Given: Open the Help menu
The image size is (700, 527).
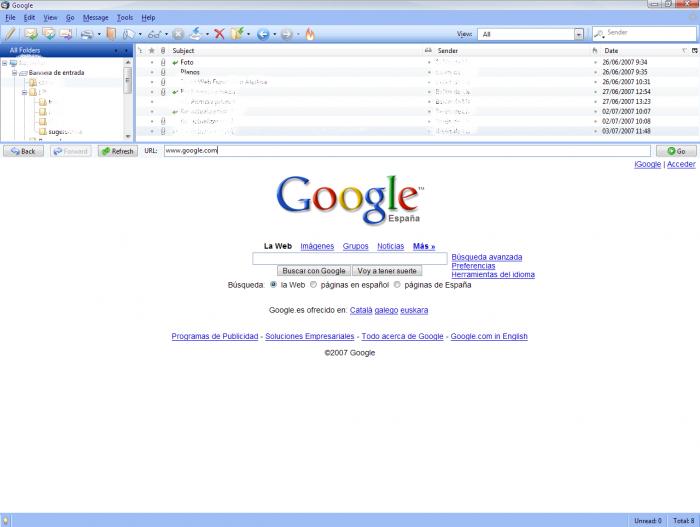Looking at the screenshot, I should click(x=148, y=17).
